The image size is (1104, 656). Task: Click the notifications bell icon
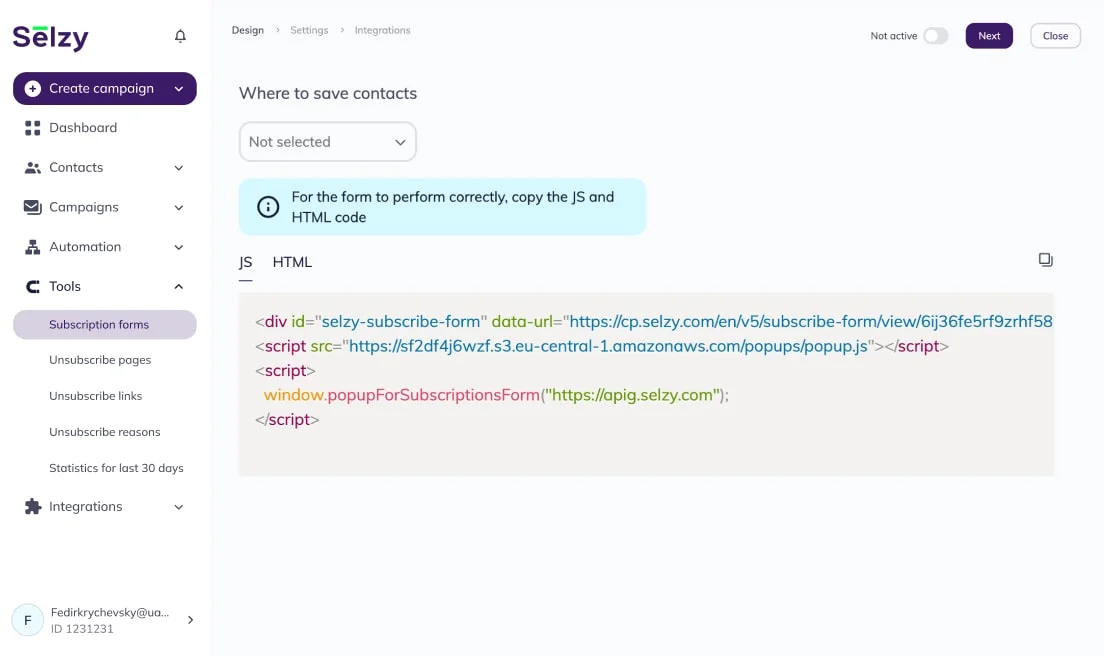click(x=180, y=36)
